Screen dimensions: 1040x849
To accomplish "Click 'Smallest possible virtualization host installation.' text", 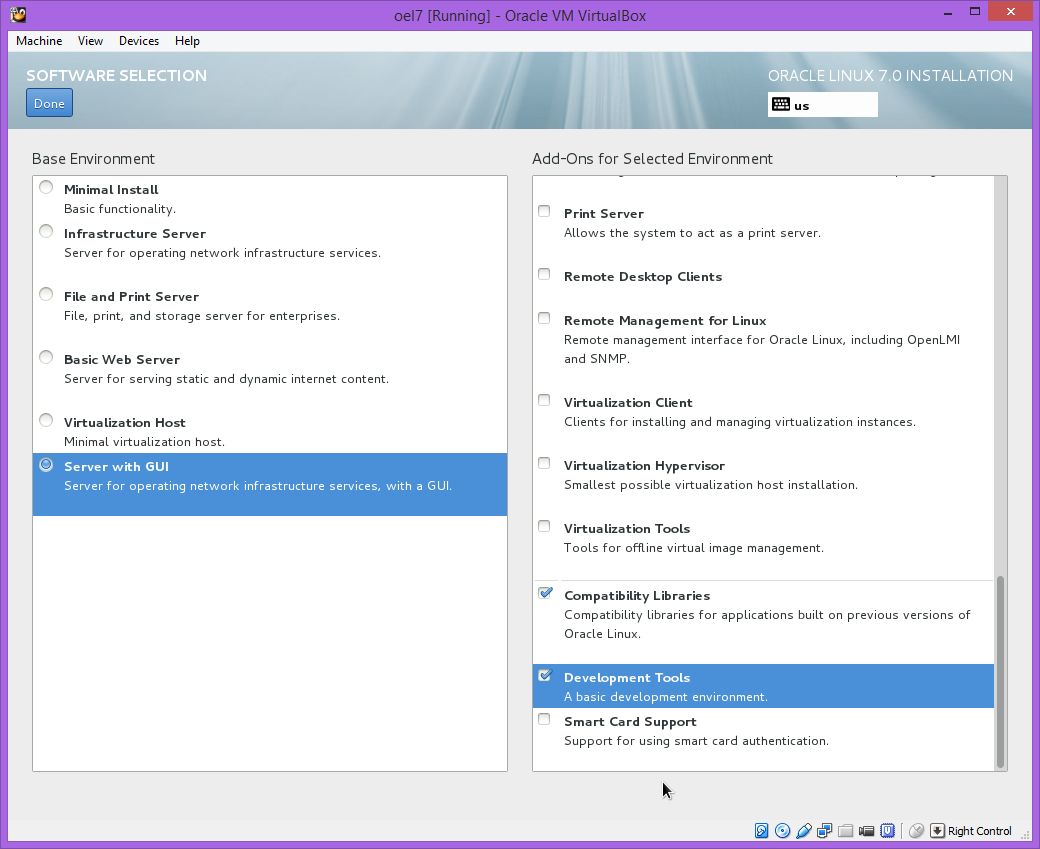I will click(711, 485).
